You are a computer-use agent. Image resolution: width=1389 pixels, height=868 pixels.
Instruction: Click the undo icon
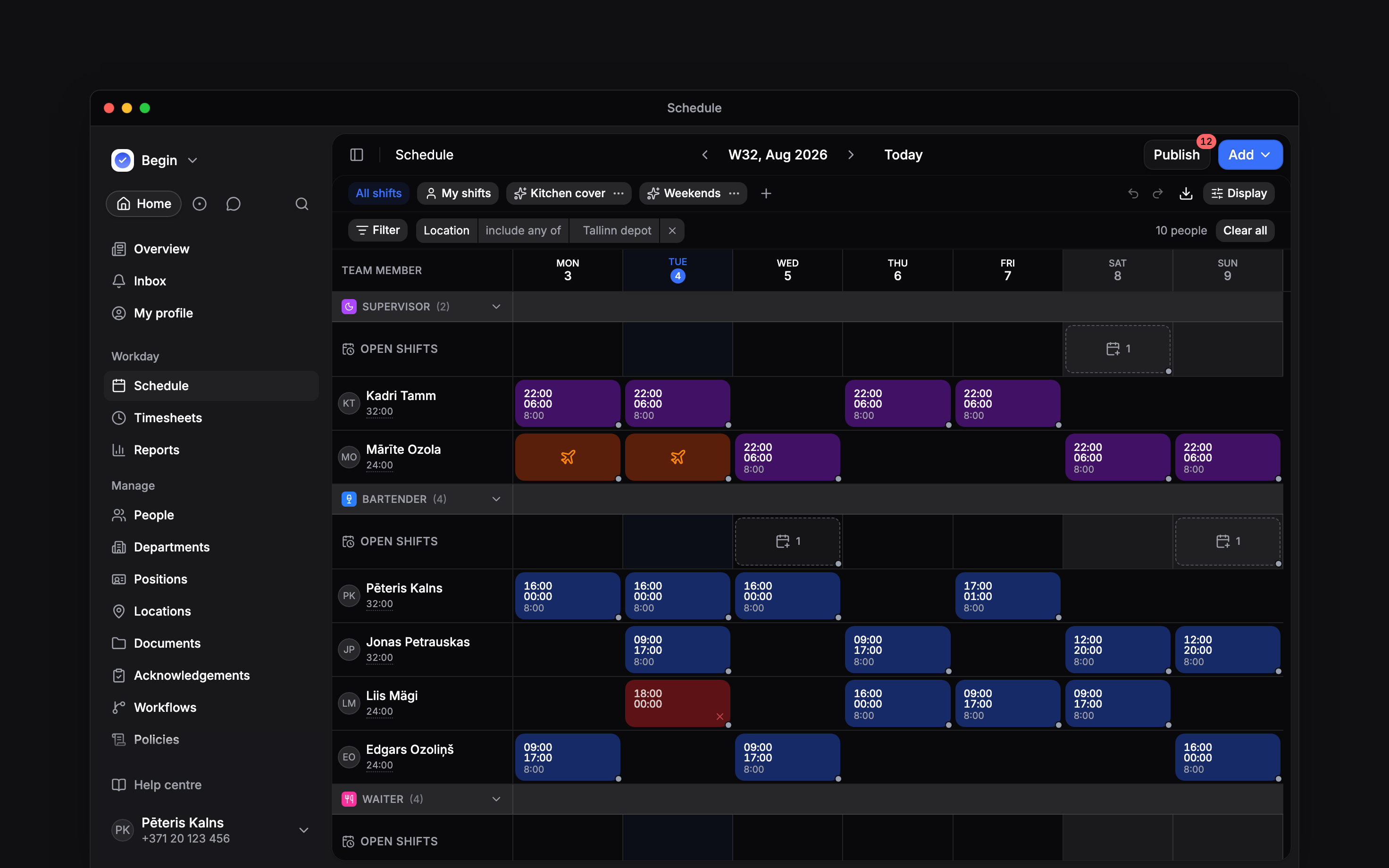pyautogui.click(x=1133, y=193)
